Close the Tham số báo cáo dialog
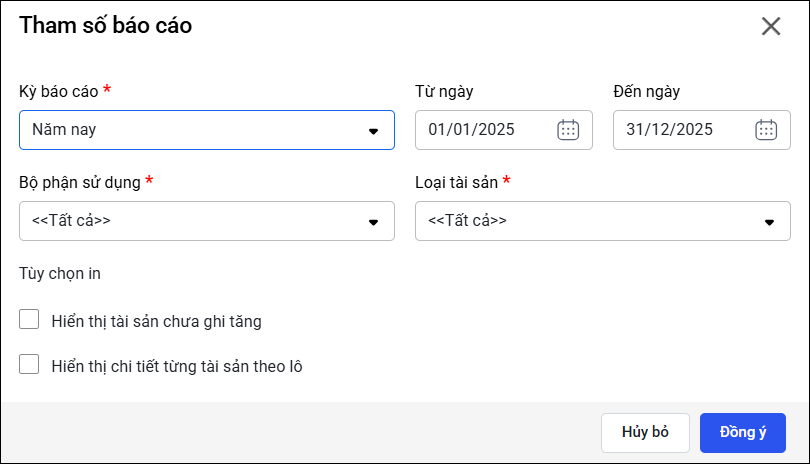 (x=771, y=27)
